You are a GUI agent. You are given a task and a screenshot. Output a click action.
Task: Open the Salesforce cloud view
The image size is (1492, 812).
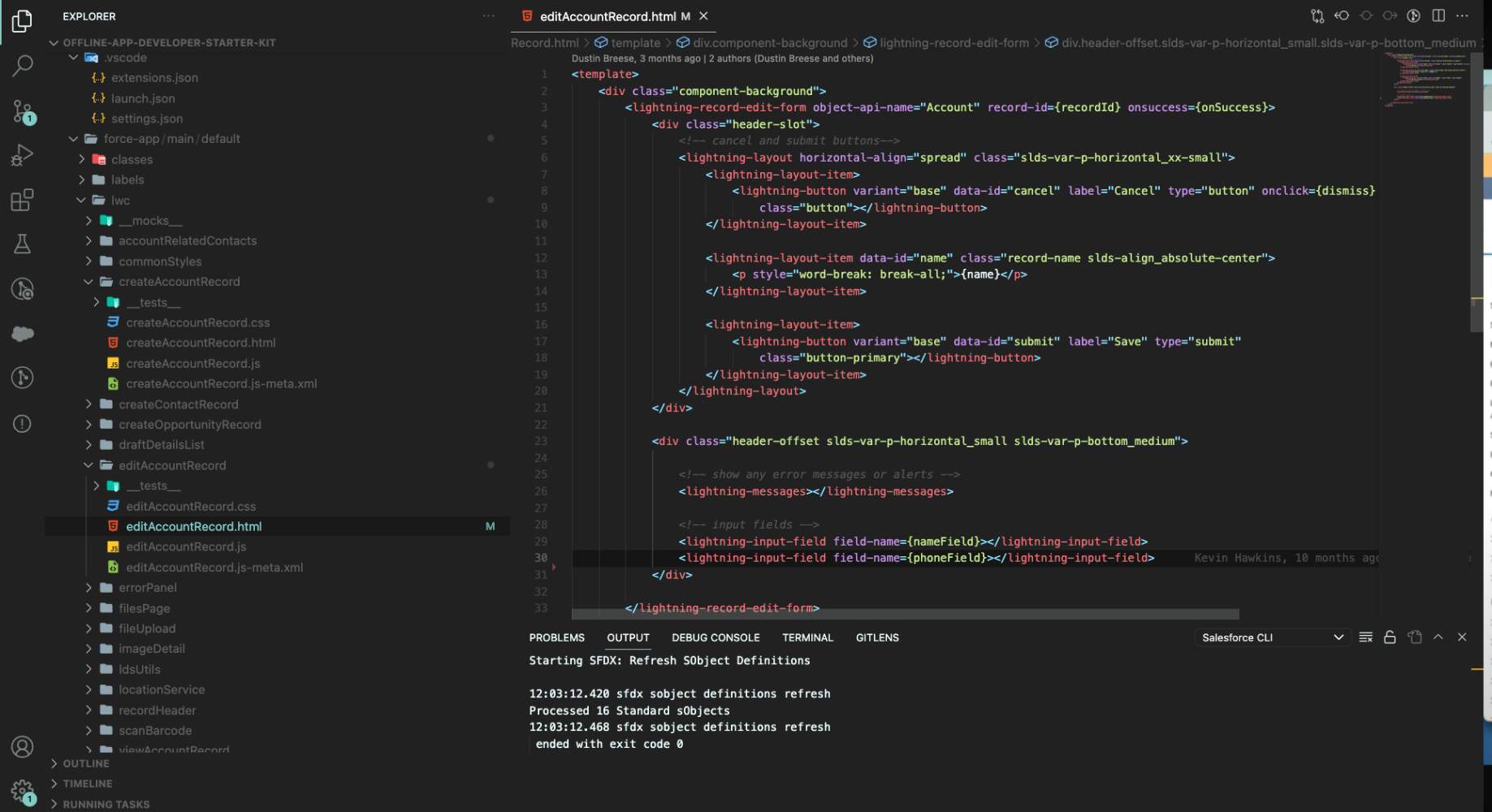pyautogui.click(x=22, y=334)
